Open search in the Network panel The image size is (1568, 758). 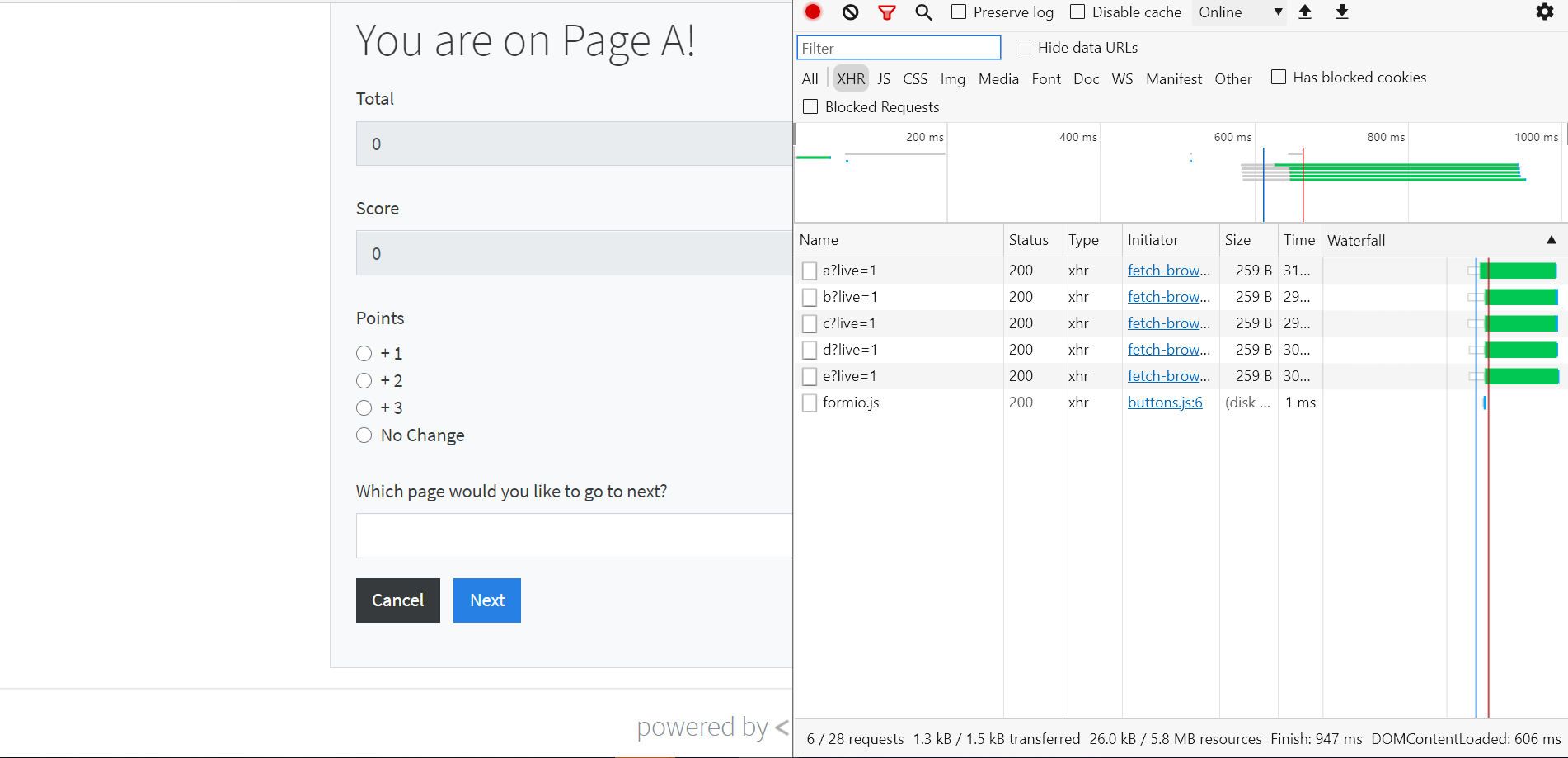click(x=923, y=12)
